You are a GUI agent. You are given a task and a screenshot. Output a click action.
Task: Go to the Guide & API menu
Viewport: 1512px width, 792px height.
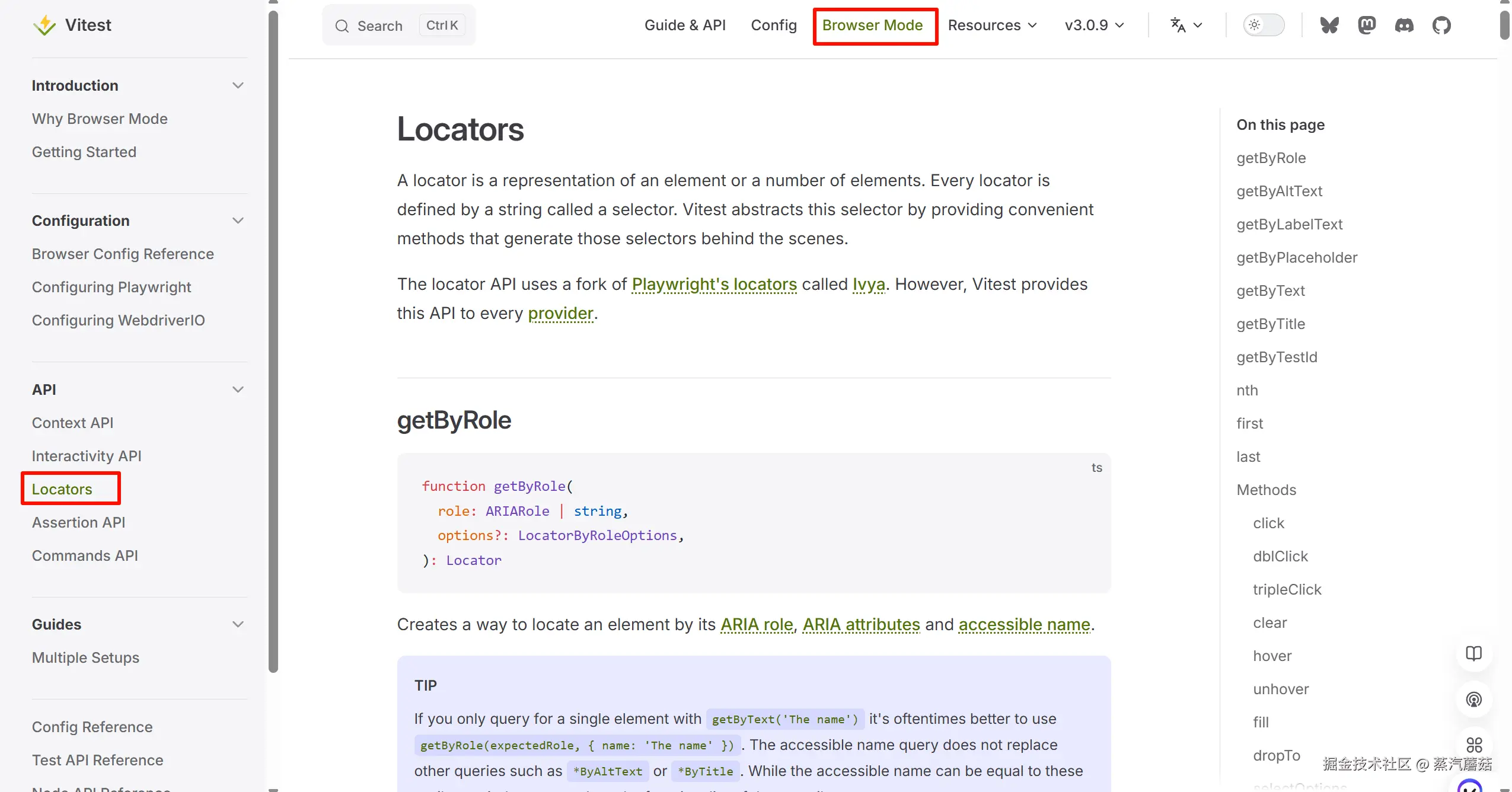(x=685, y=25)
